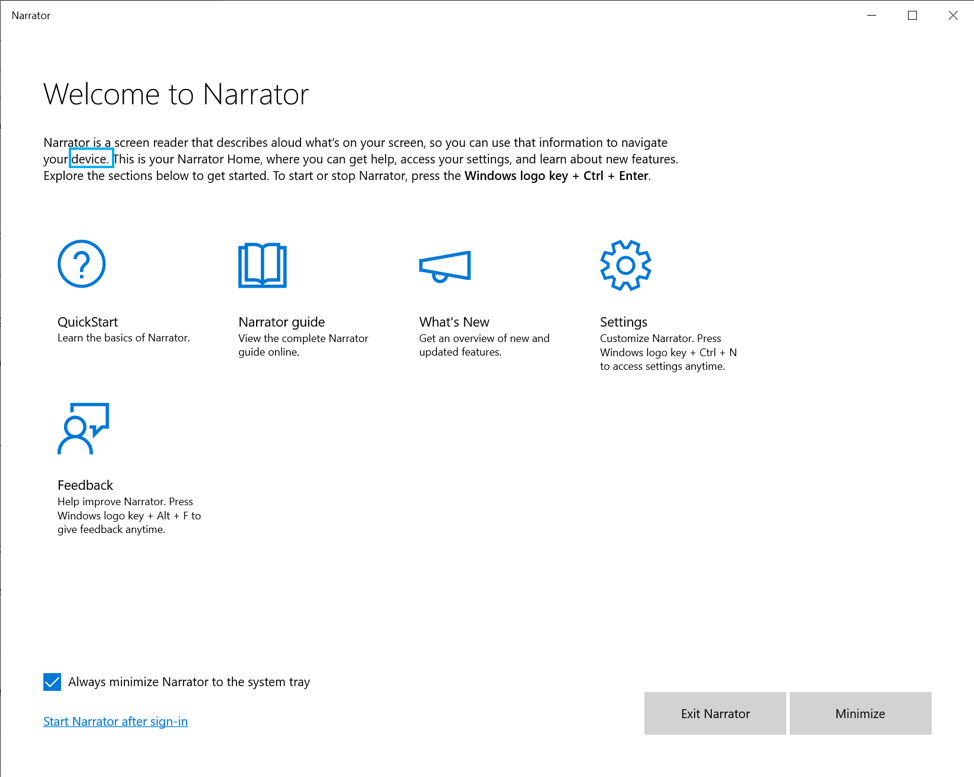Image resolution: width=974 pixels, height=777 pixels.
Task: Click the Settings gear icon
Action: (625, 265)
